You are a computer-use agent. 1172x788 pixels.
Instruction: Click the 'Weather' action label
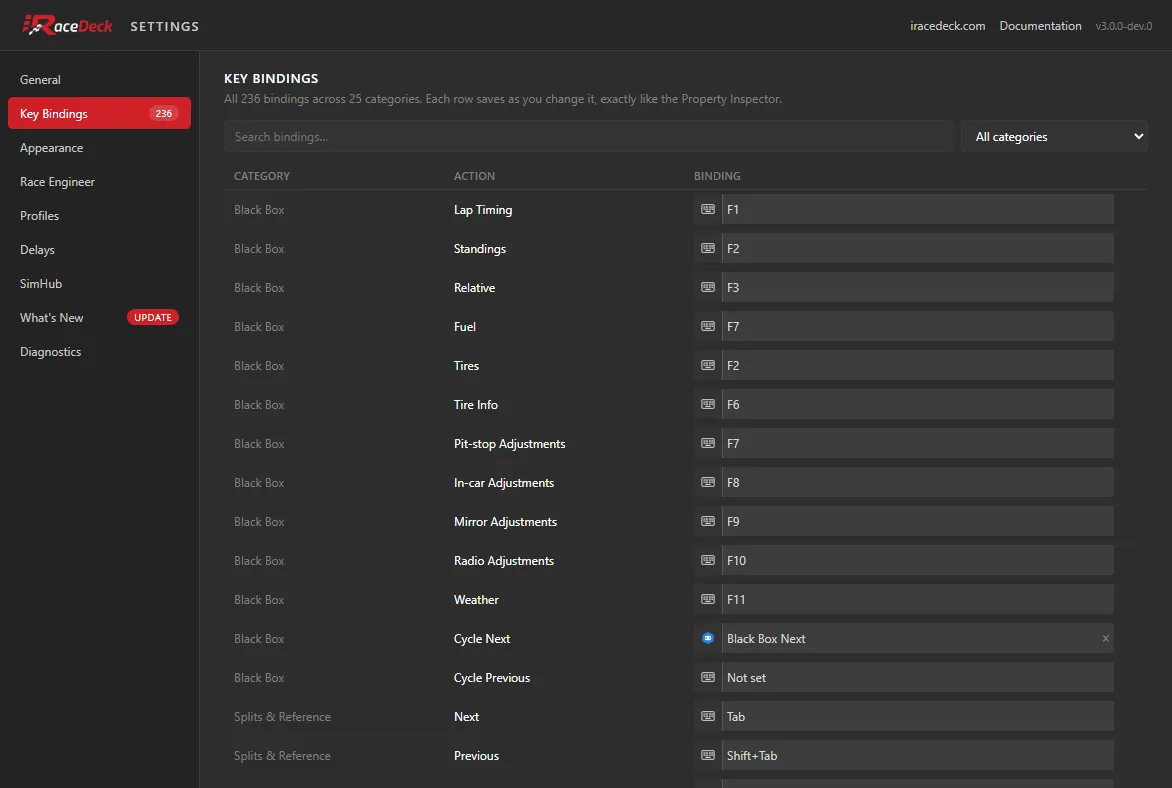[x=476, y=600]
